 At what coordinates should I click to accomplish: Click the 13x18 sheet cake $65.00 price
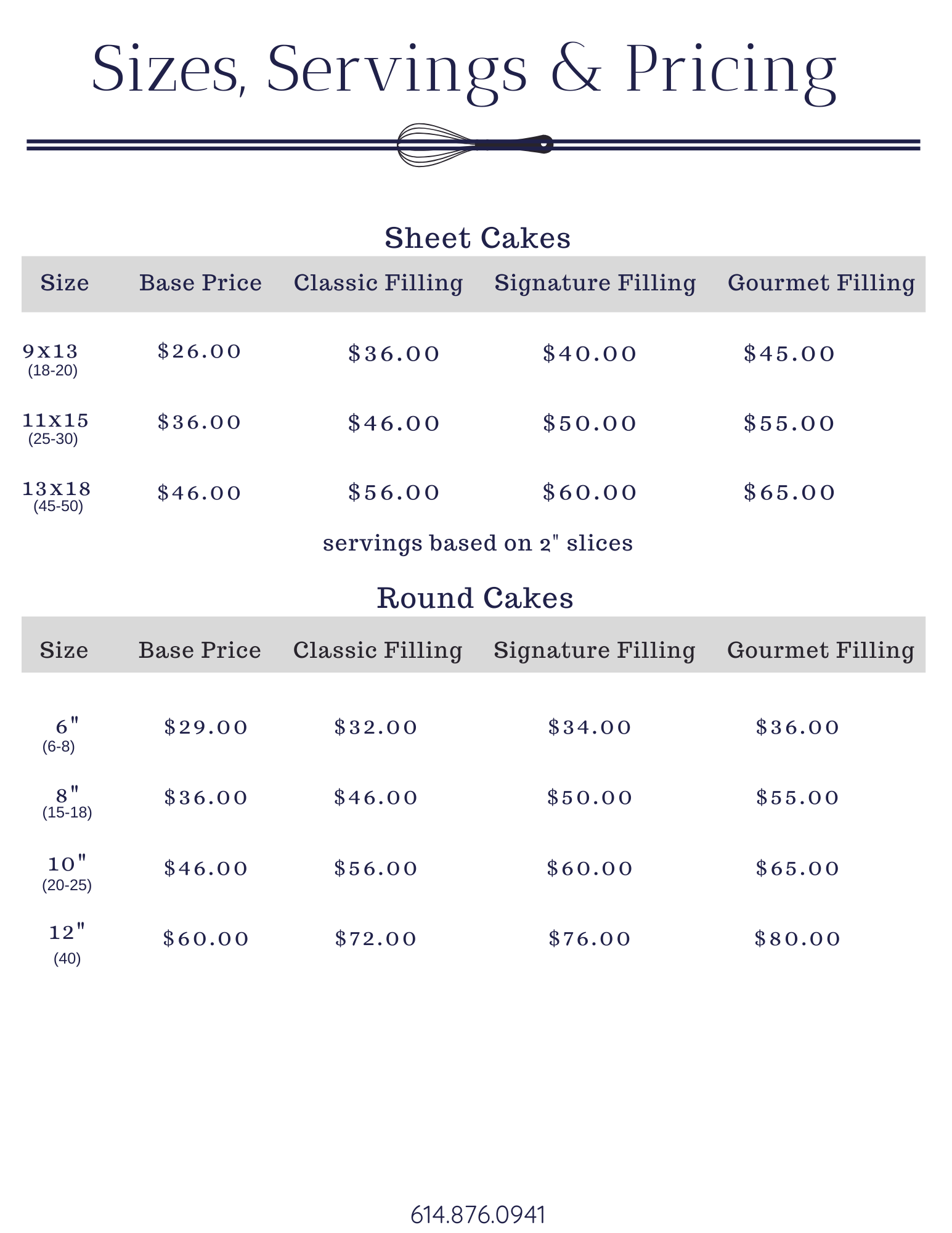789,493
